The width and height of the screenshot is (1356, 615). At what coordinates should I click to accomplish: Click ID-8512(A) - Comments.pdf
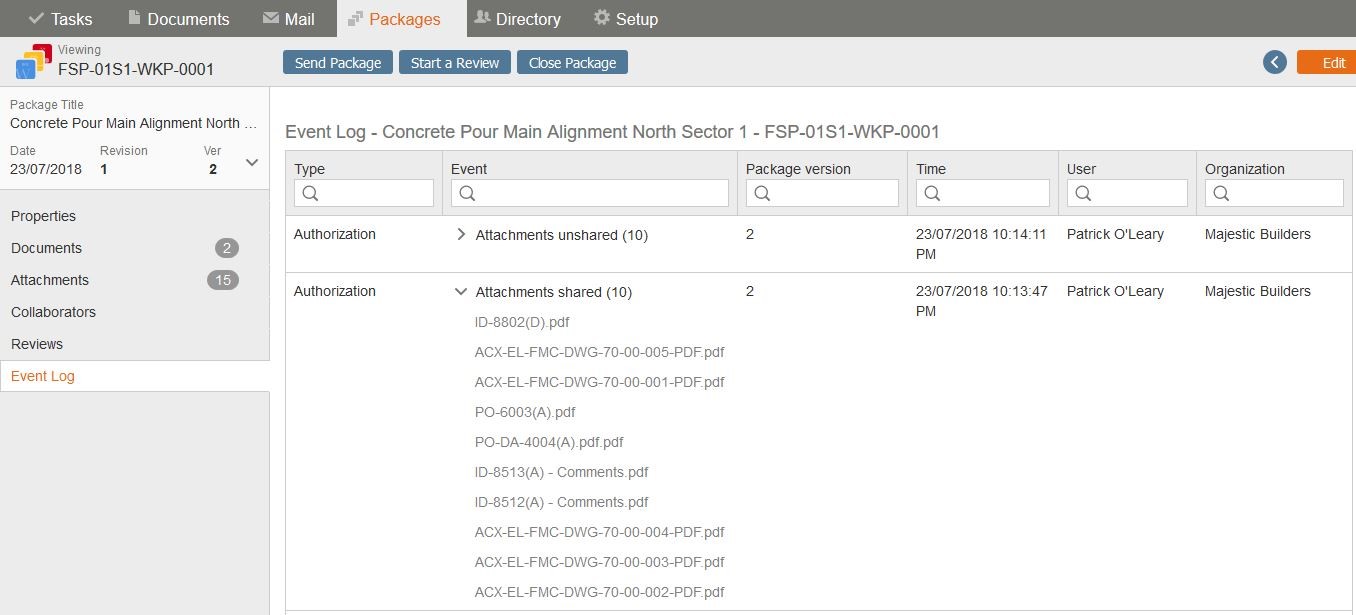(561, 502)
